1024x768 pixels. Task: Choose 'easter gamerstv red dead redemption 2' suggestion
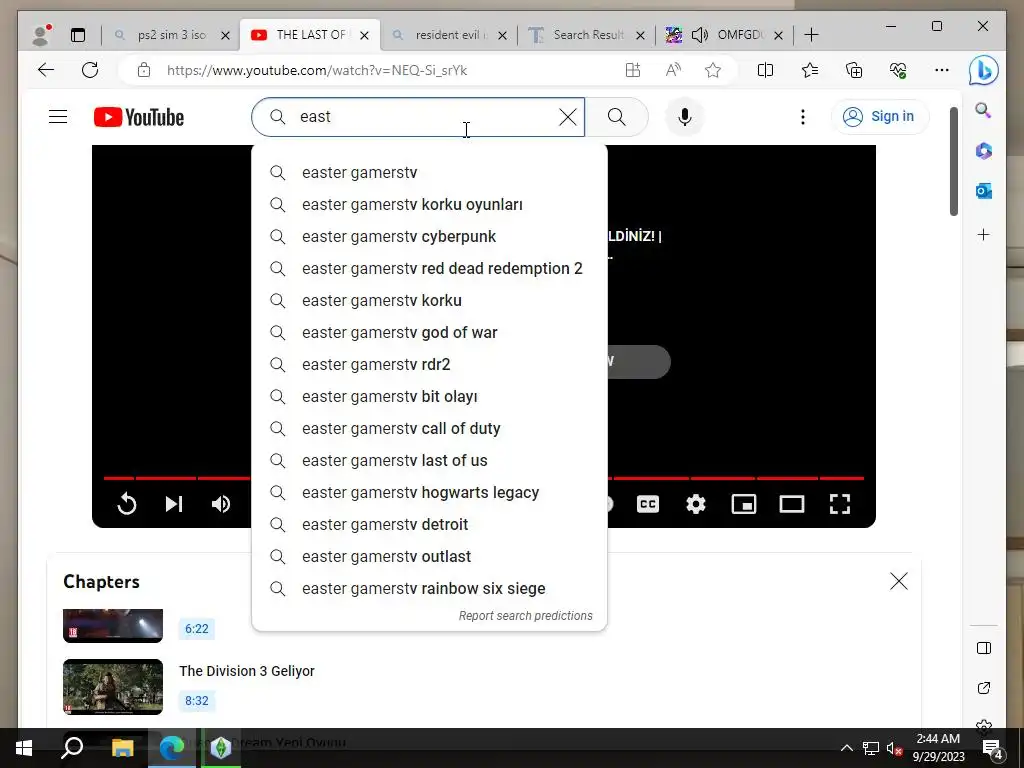coord(429,268)
